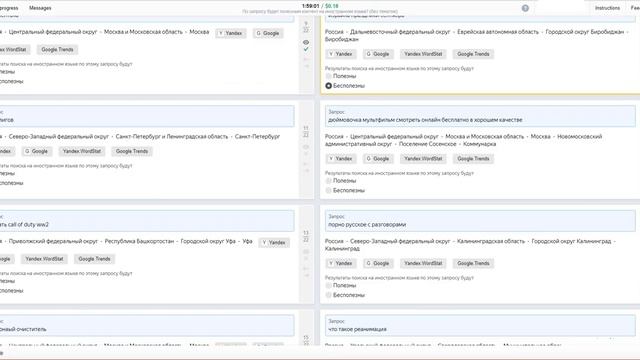Open Yandex WordStat for the дюймовочка query
640x360 pixels.
(423, 158)
